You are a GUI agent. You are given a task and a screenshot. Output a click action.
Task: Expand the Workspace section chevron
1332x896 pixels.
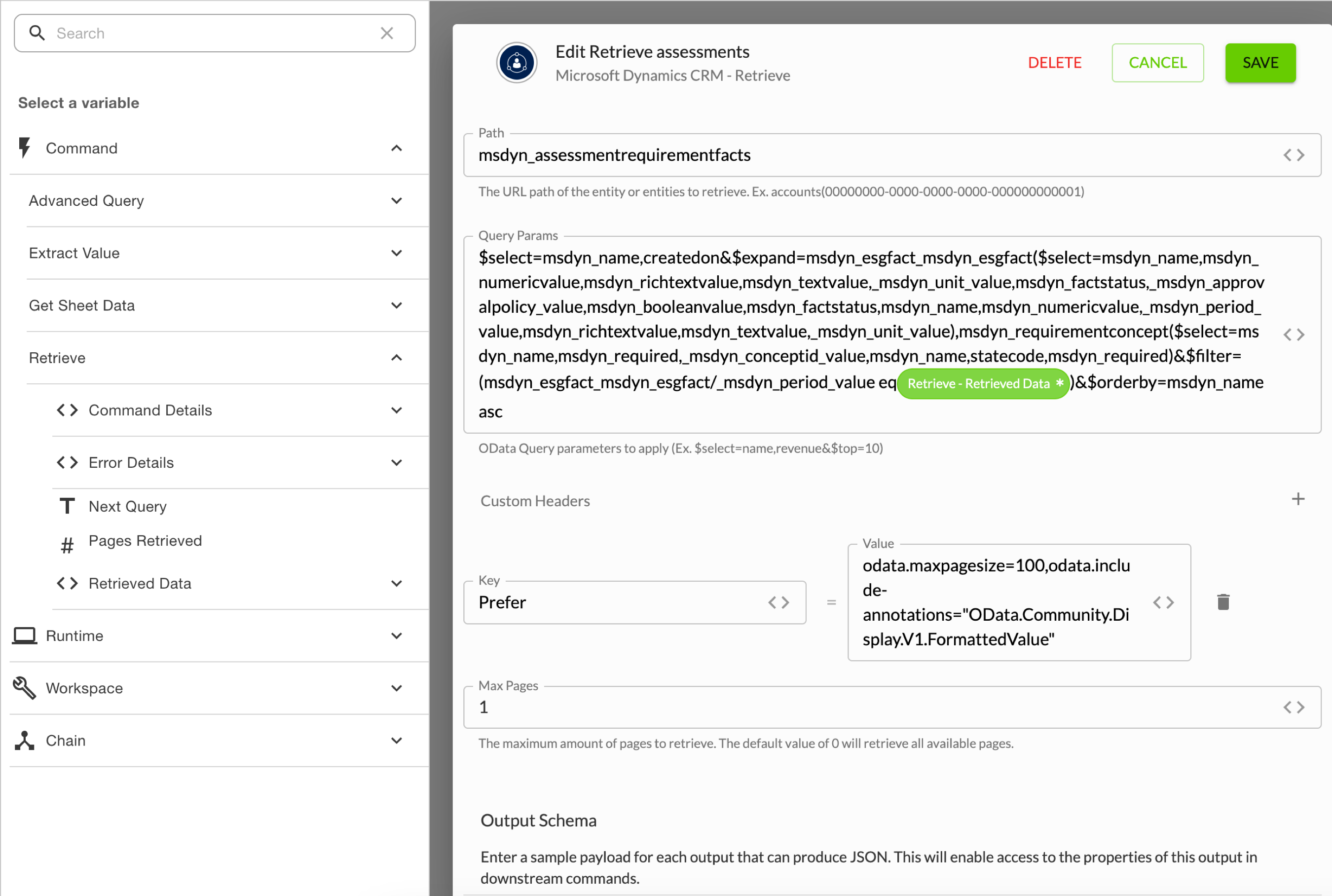coord(397,688)
